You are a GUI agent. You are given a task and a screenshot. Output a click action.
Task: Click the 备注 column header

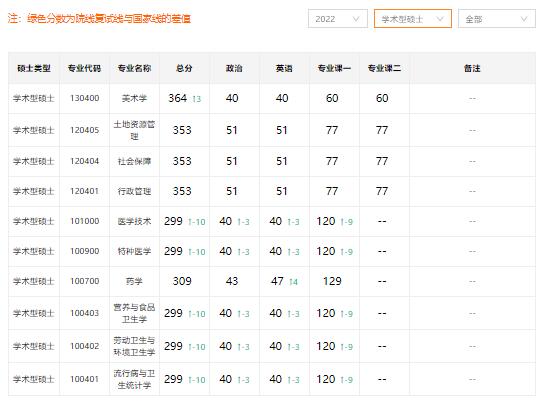pyautogui.click(x=472, y=68)
